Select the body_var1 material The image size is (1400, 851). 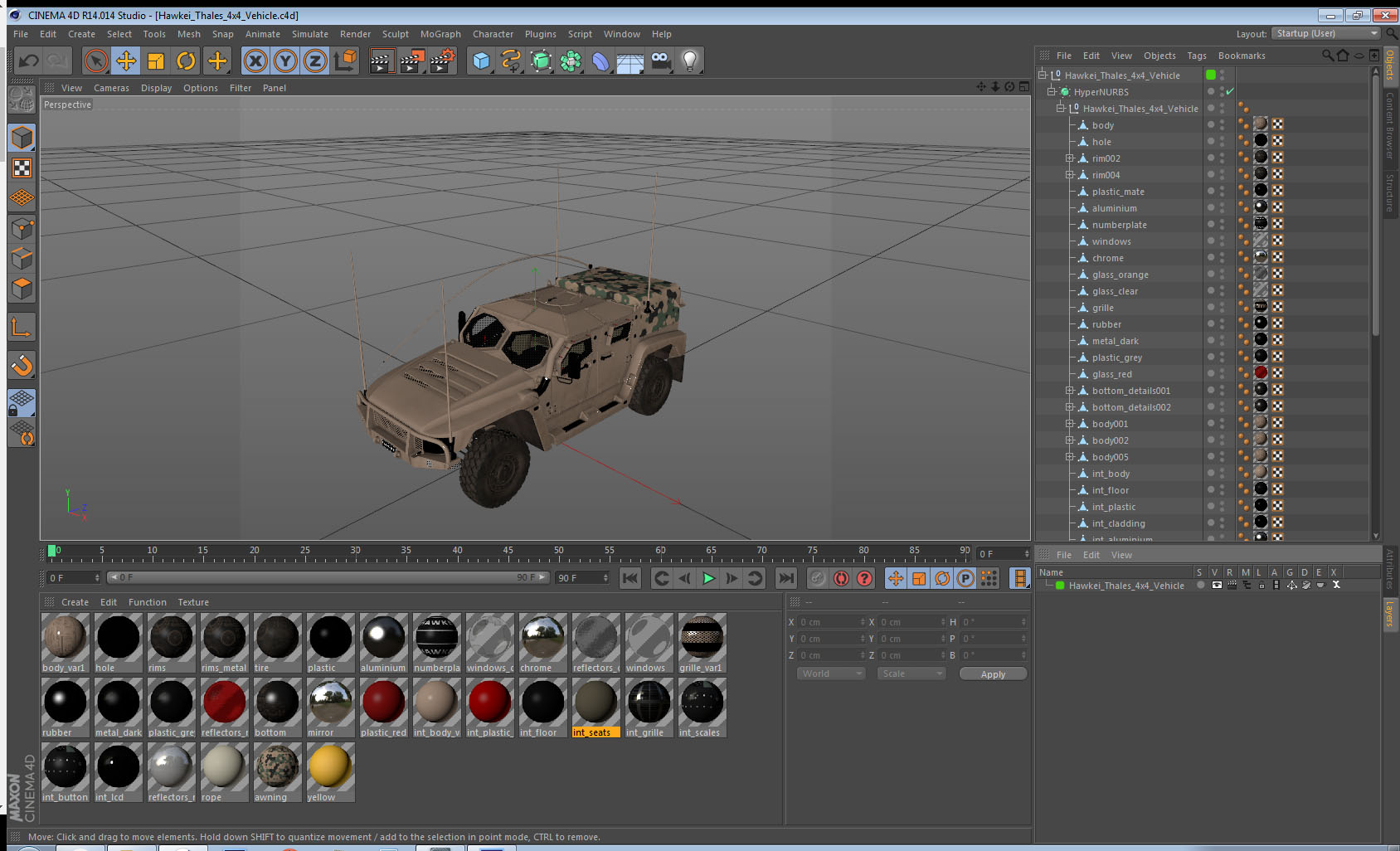[x=66, y=643]
